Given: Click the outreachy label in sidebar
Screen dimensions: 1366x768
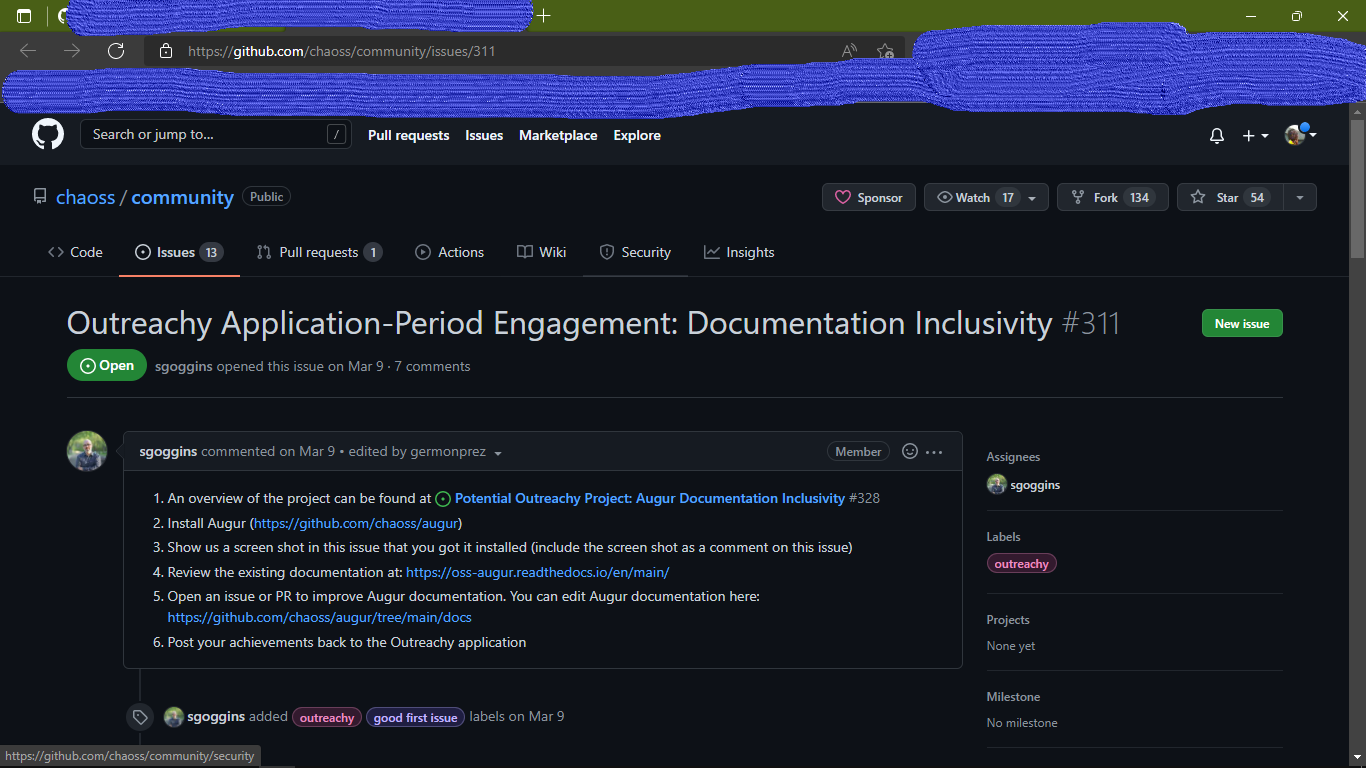Looking at the screenshot, I should coord(1021,564).
